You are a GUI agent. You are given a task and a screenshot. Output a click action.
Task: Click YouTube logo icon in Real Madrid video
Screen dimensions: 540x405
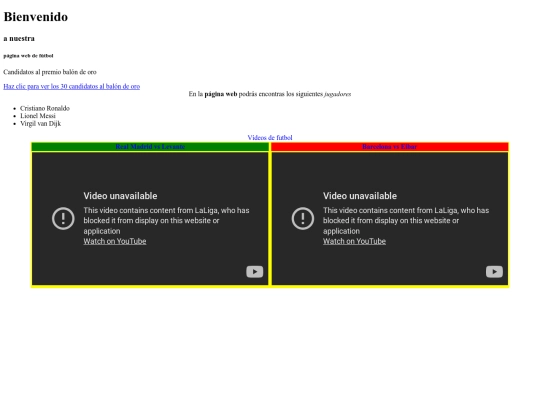click(255, 272)
